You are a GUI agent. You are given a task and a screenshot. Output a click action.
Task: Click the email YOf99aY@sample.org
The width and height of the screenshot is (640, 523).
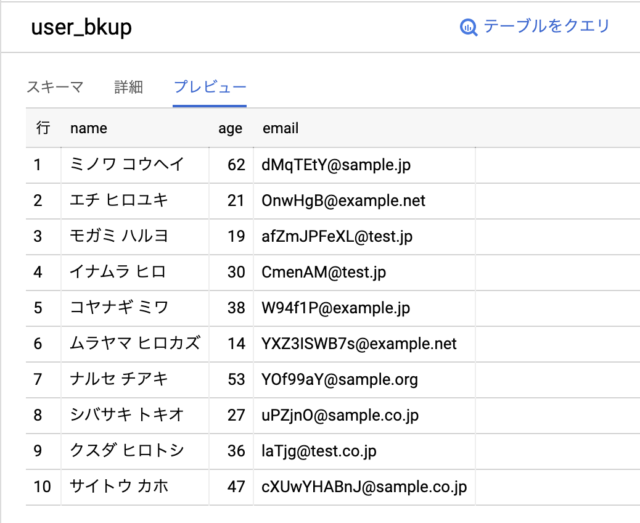point(340,380)
